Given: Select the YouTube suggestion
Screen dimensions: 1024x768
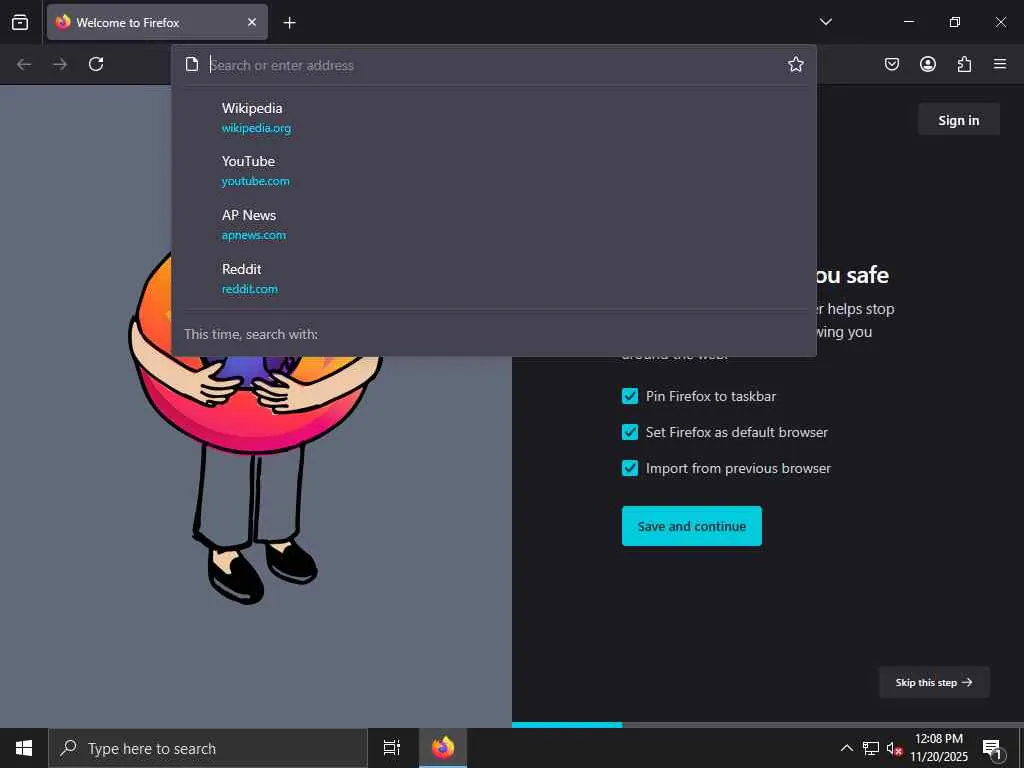Looking at the screenshot, I should [x=494, y=170].
